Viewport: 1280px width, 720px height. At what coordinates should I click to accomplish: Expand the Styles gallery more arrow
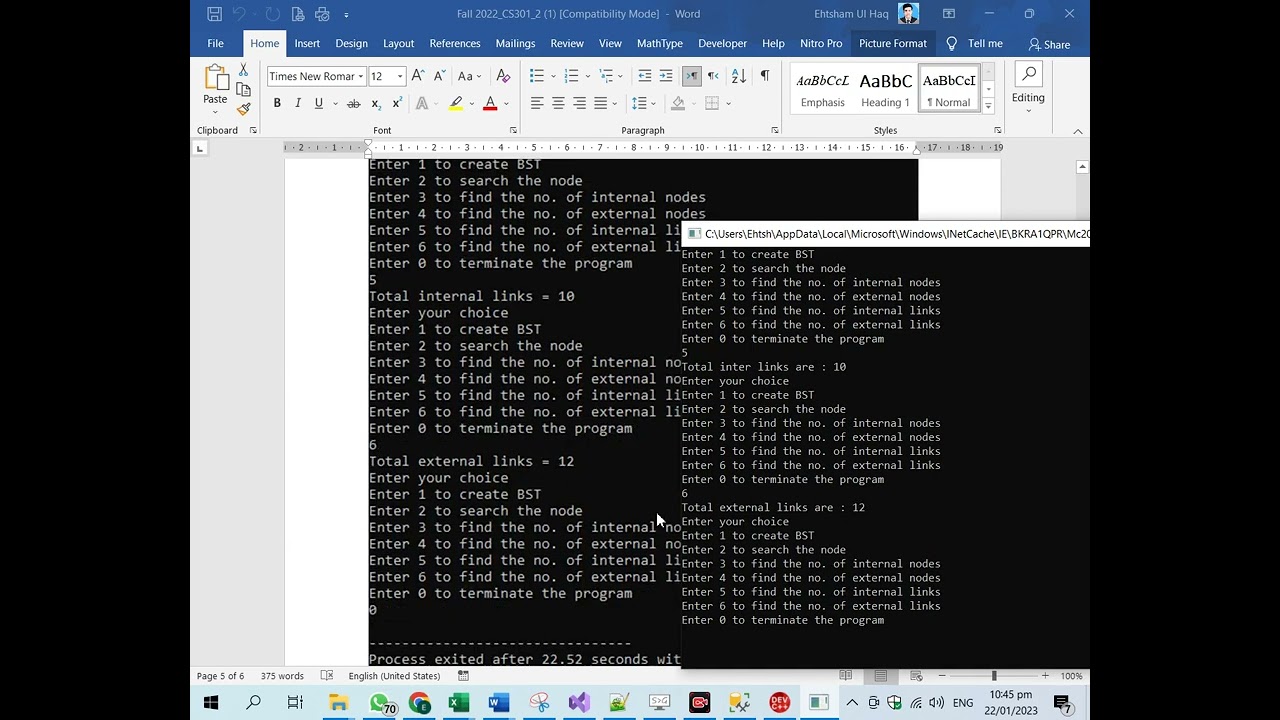[988, 106]
